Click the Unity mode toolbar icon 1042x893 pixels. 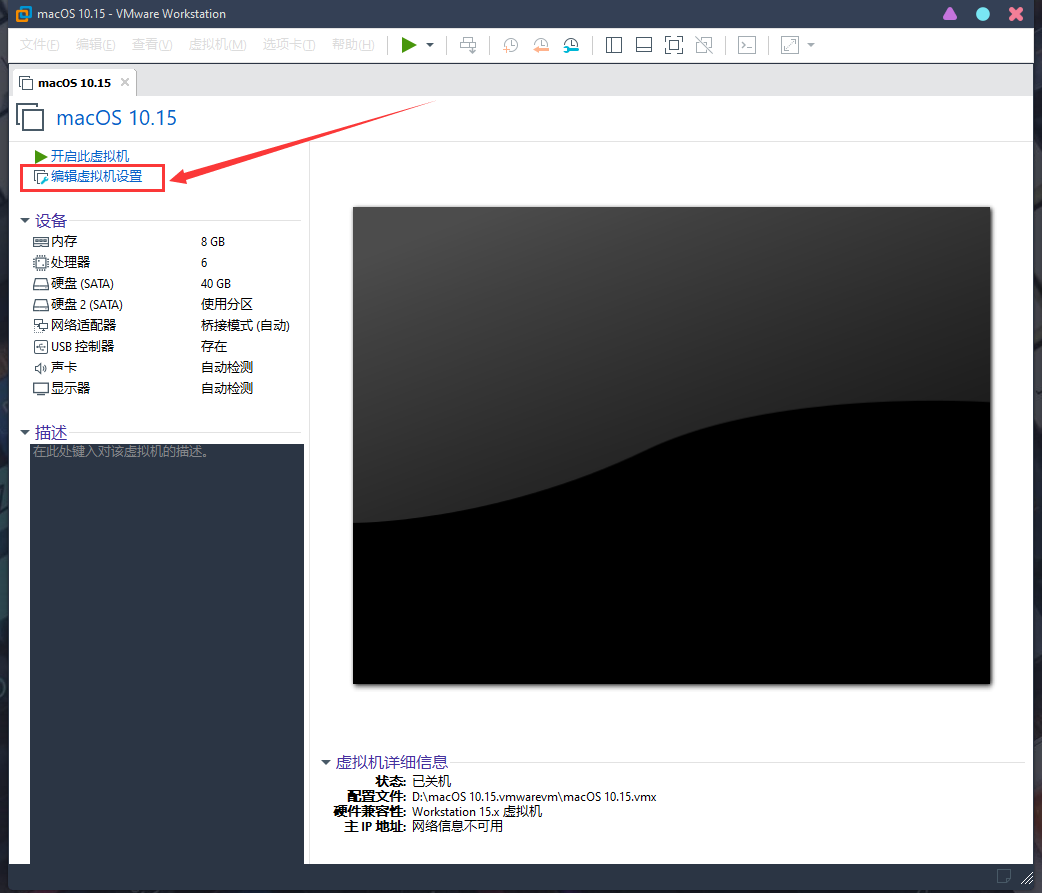[704, 45]
